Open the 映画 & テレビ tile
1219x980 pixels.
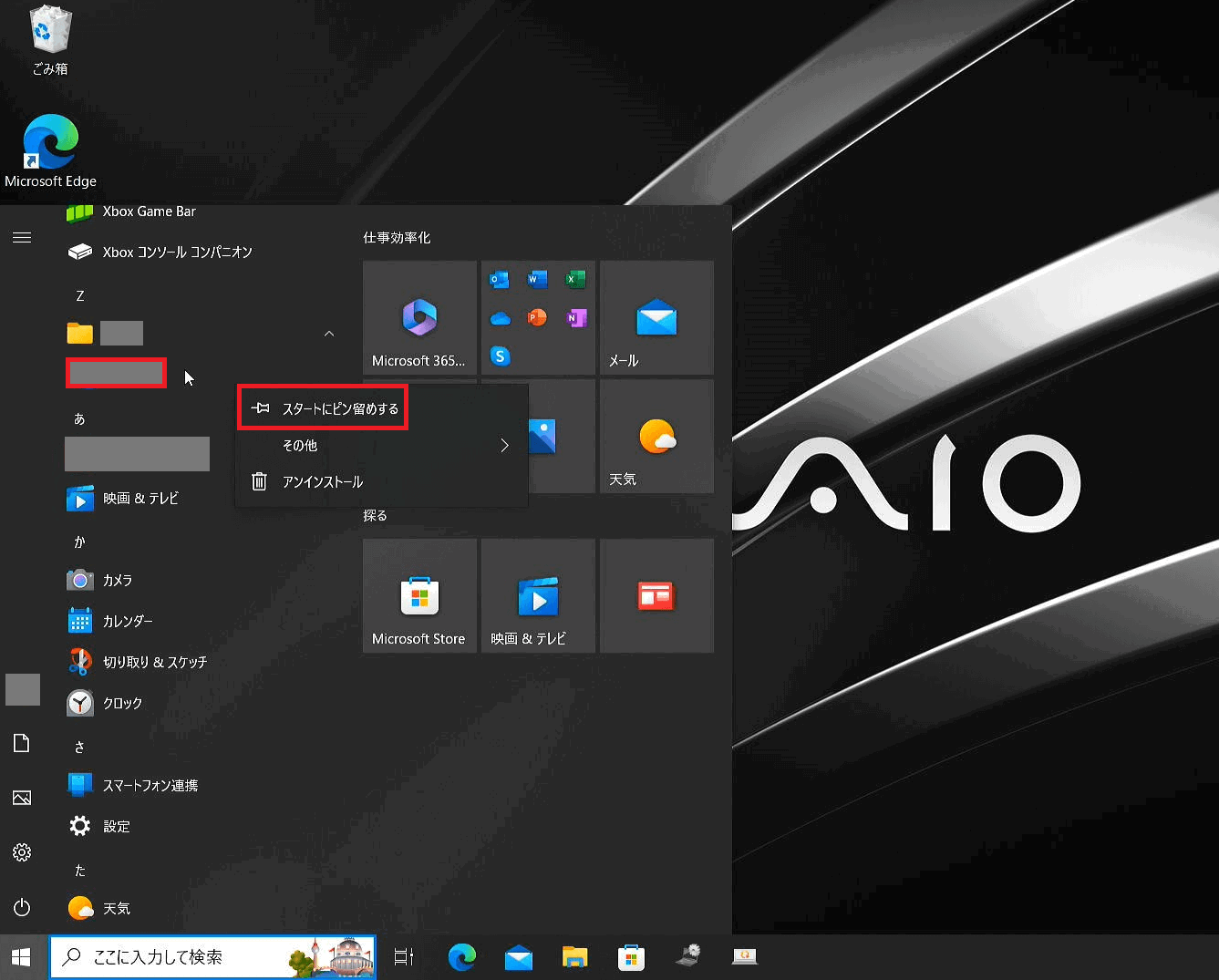pos(538,595)
